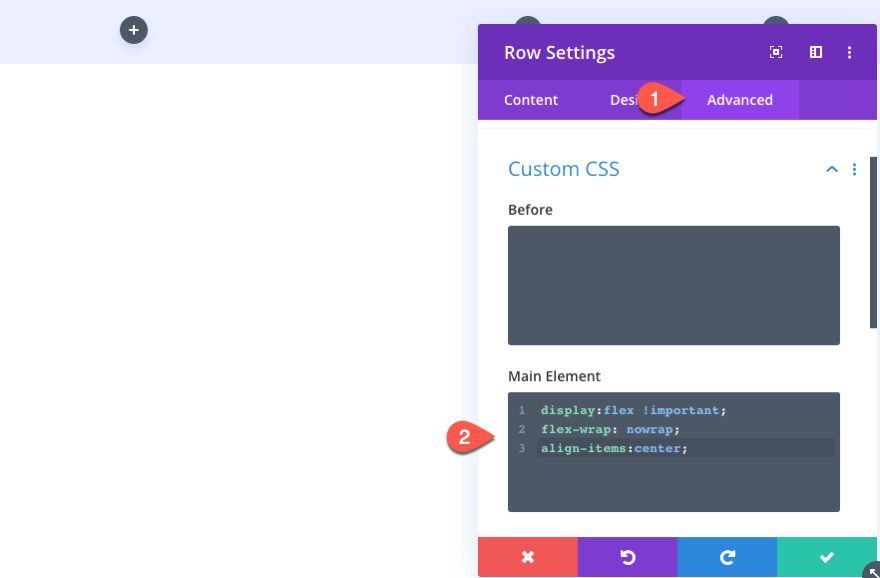Expand Row Settings to fullscreen
The image size is (880, 578).
tap(776, 52)
